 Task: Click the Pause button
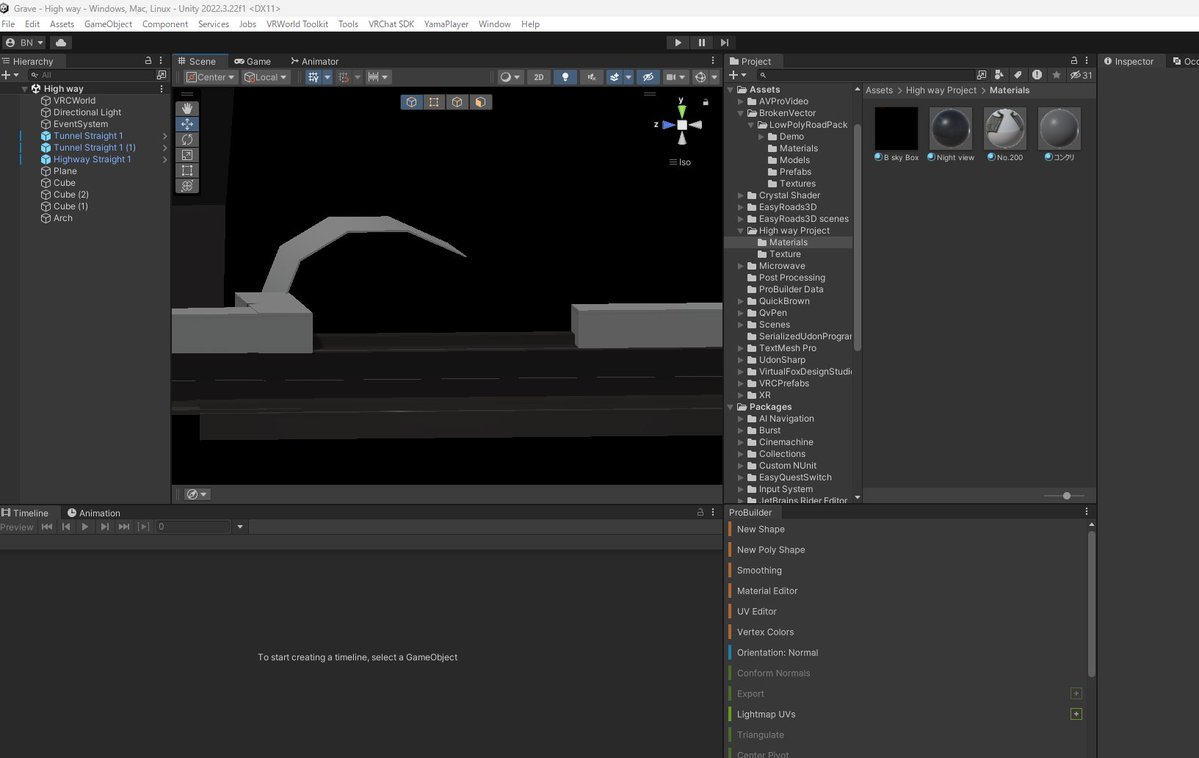[x=701, y=43]
